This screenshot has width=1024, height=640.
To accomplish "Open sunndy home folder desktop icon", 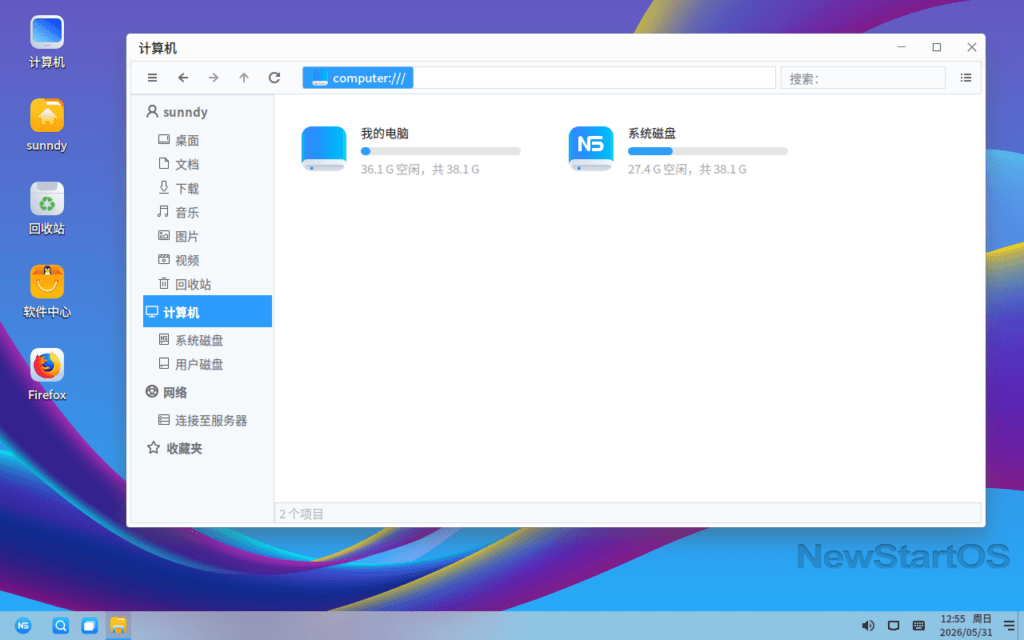I will click(x=47, y=125).
